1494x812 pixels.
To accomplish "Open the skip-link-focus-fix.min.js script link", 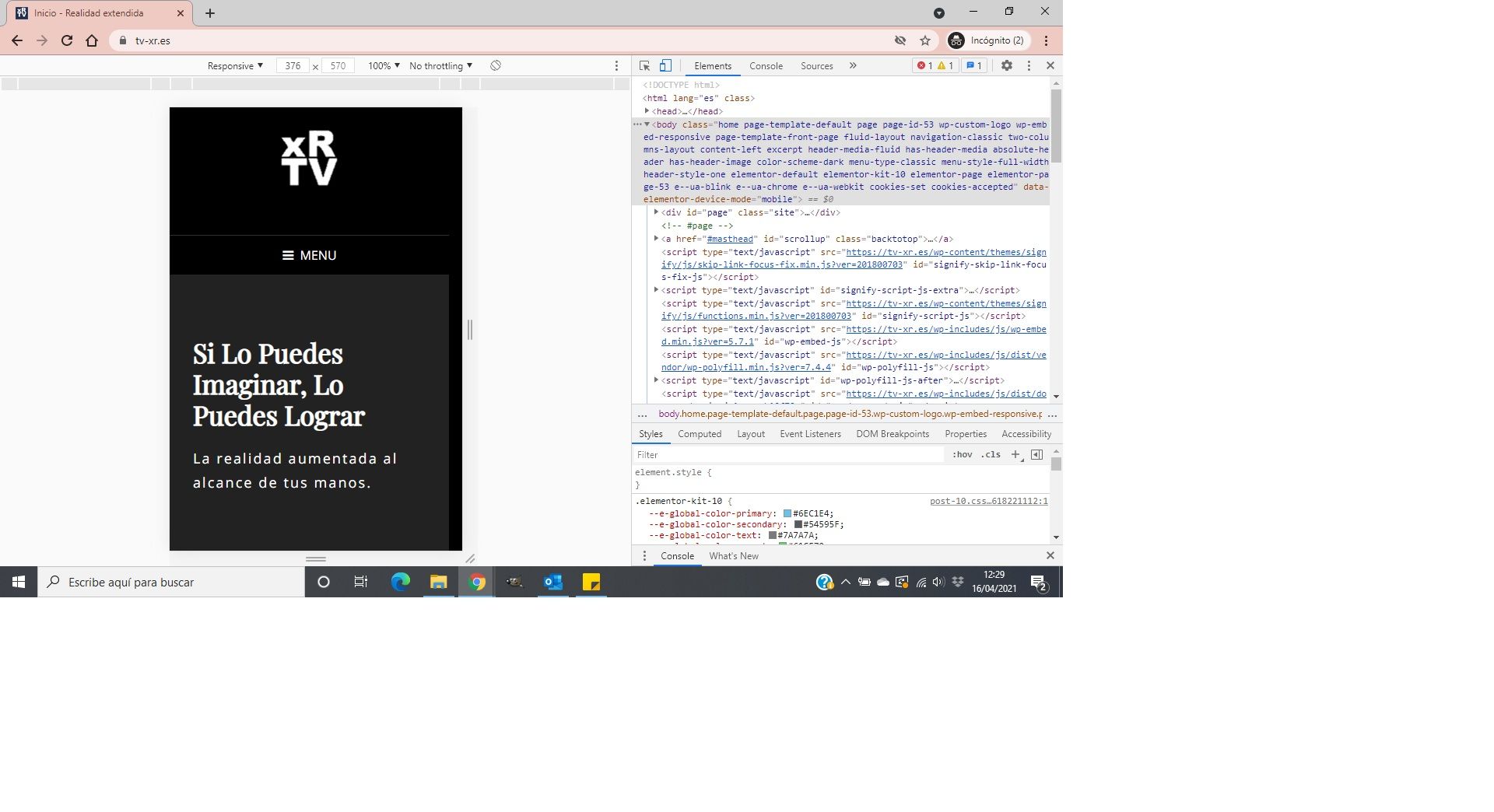I will (854, 258).
